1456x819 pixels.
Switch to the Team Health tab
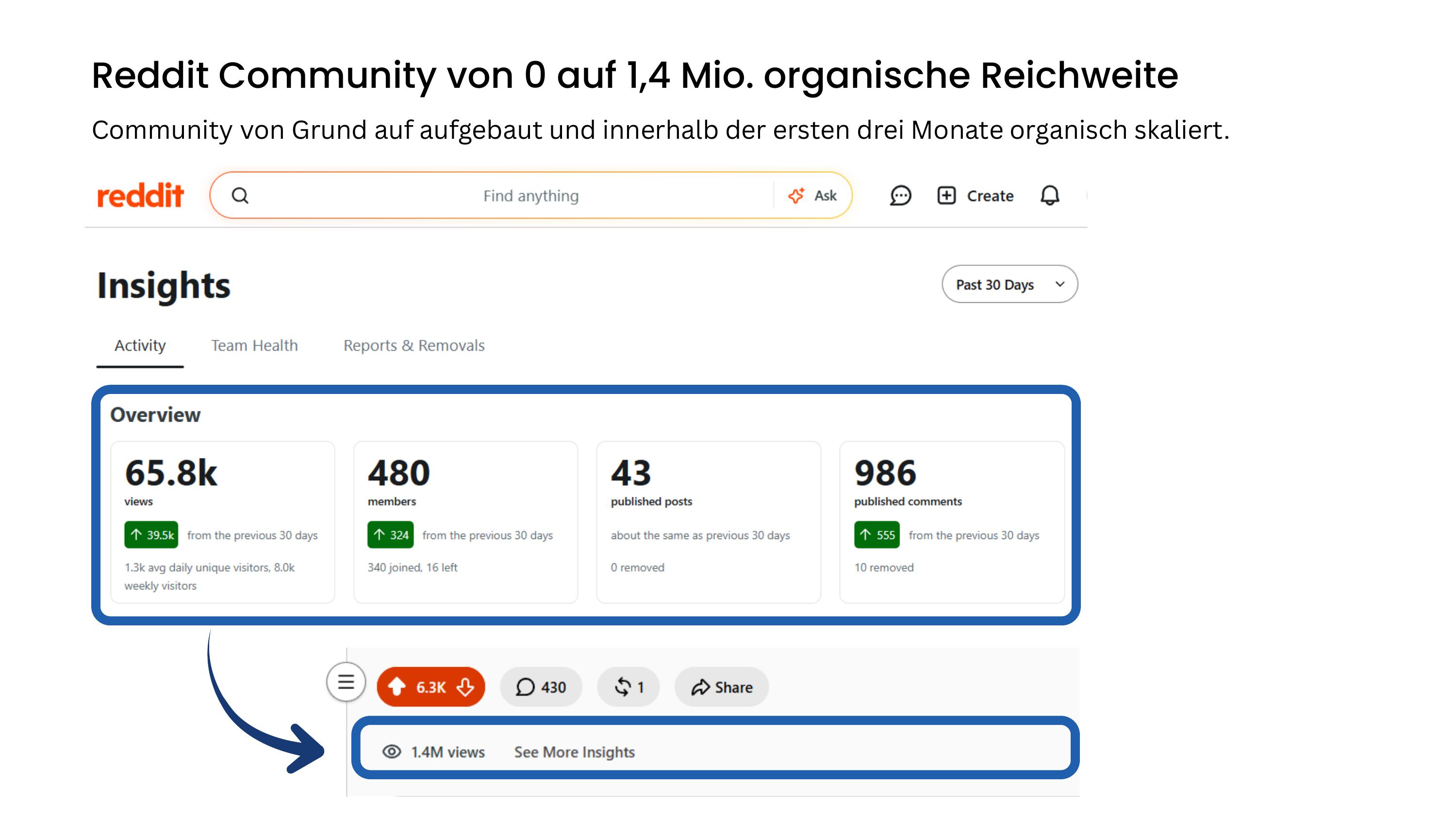[254, 345]
